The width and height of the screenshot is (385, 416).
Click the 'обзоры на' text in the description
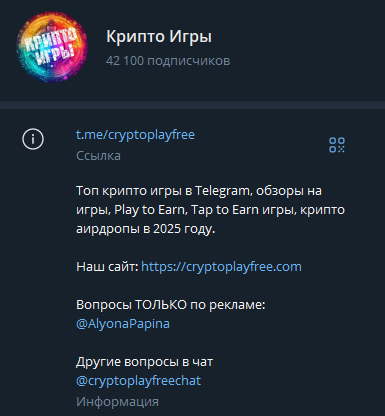point(289,191)
